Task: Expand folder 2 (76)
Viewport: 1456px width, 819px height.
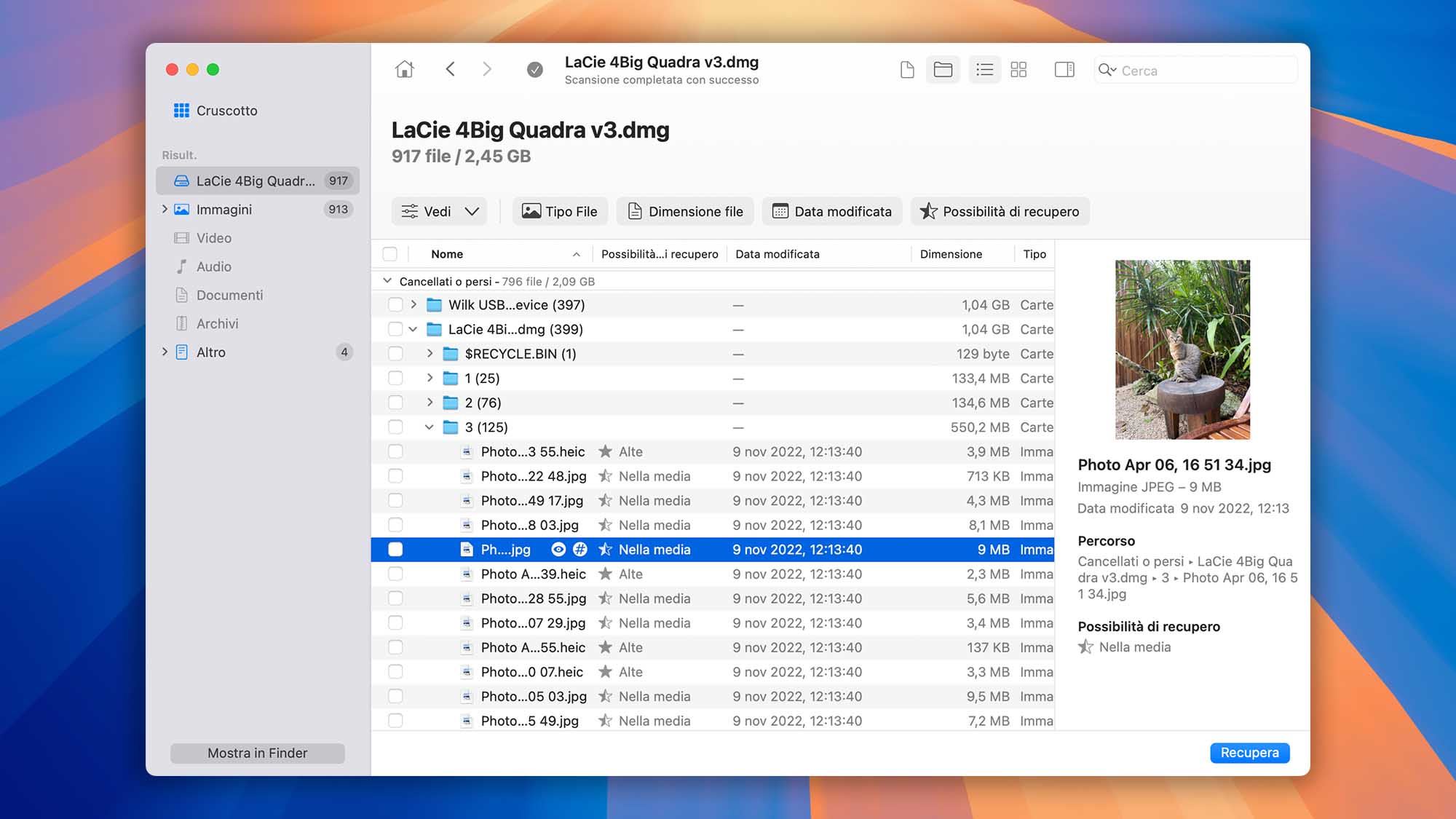Action: 430,403
